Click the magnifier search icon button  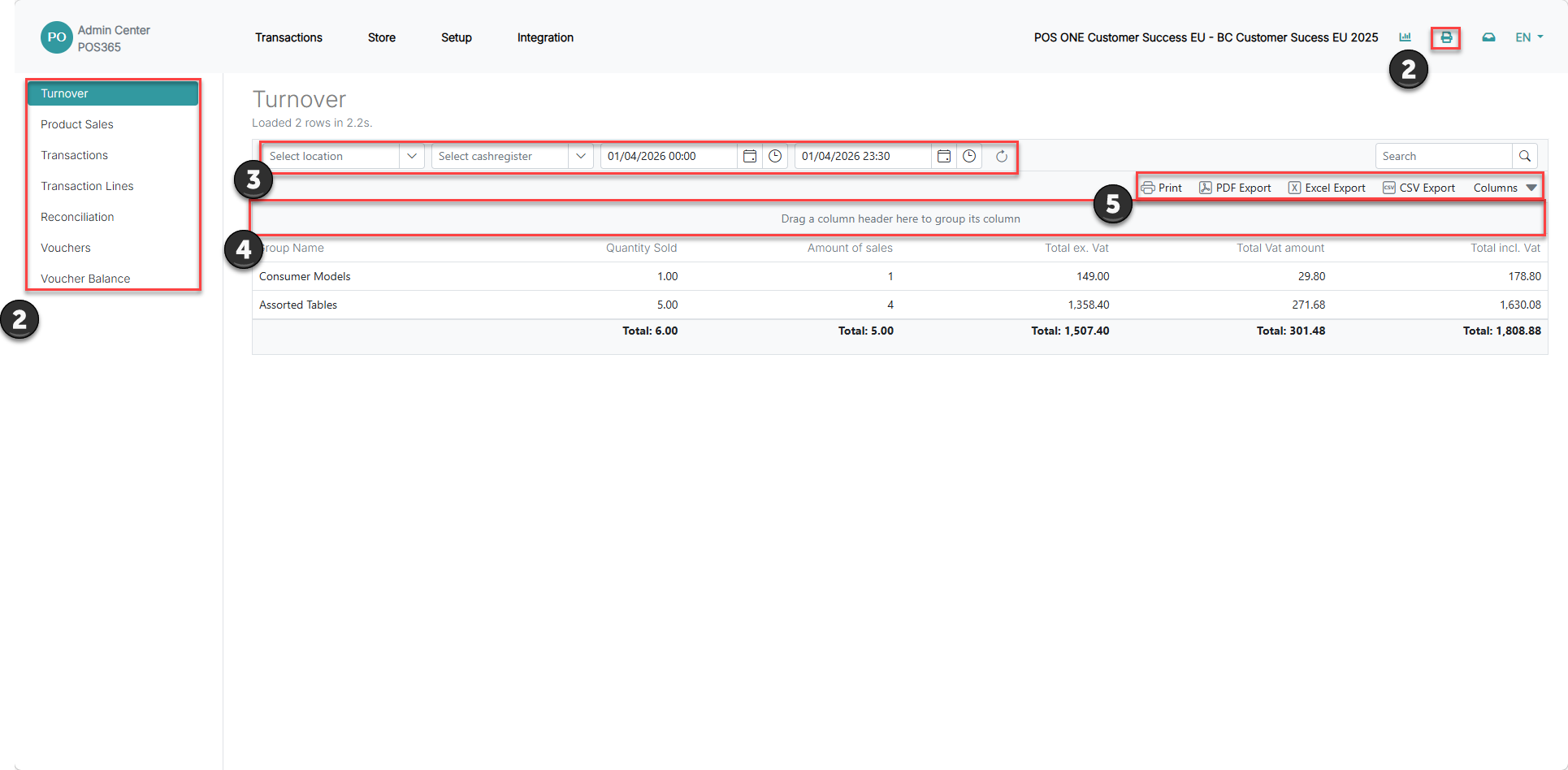coord(1525,156)
